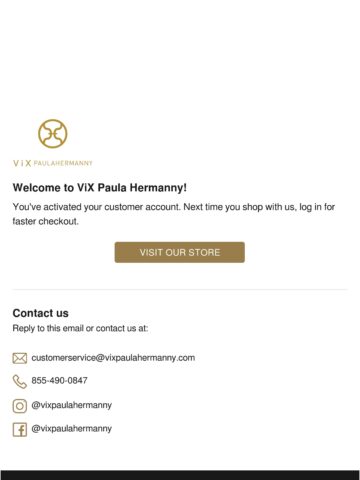This screenshot has width=360, height=480.
Task: Call the 855-490-0847 phone number
Action: pos(59,380)
